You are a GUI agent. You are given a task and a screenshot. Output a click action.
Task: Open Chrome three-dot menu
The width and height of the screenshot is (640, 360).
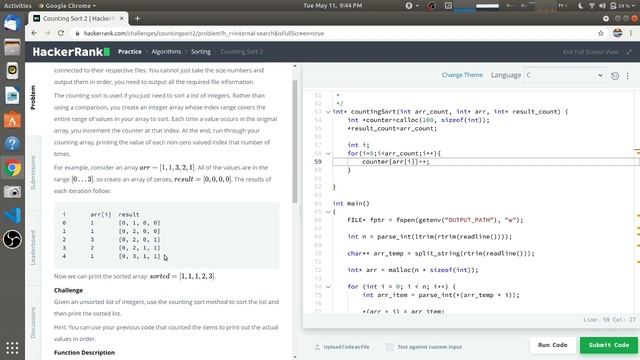coord(631,33)
